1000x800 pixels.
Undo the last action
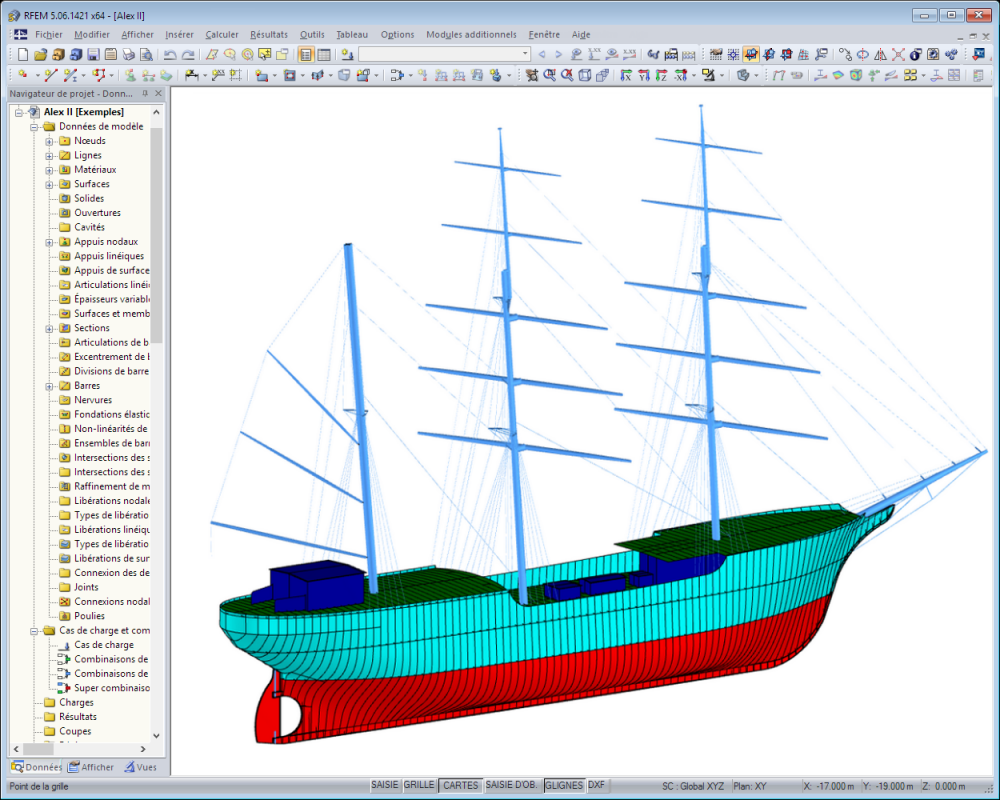coord(170,55)
